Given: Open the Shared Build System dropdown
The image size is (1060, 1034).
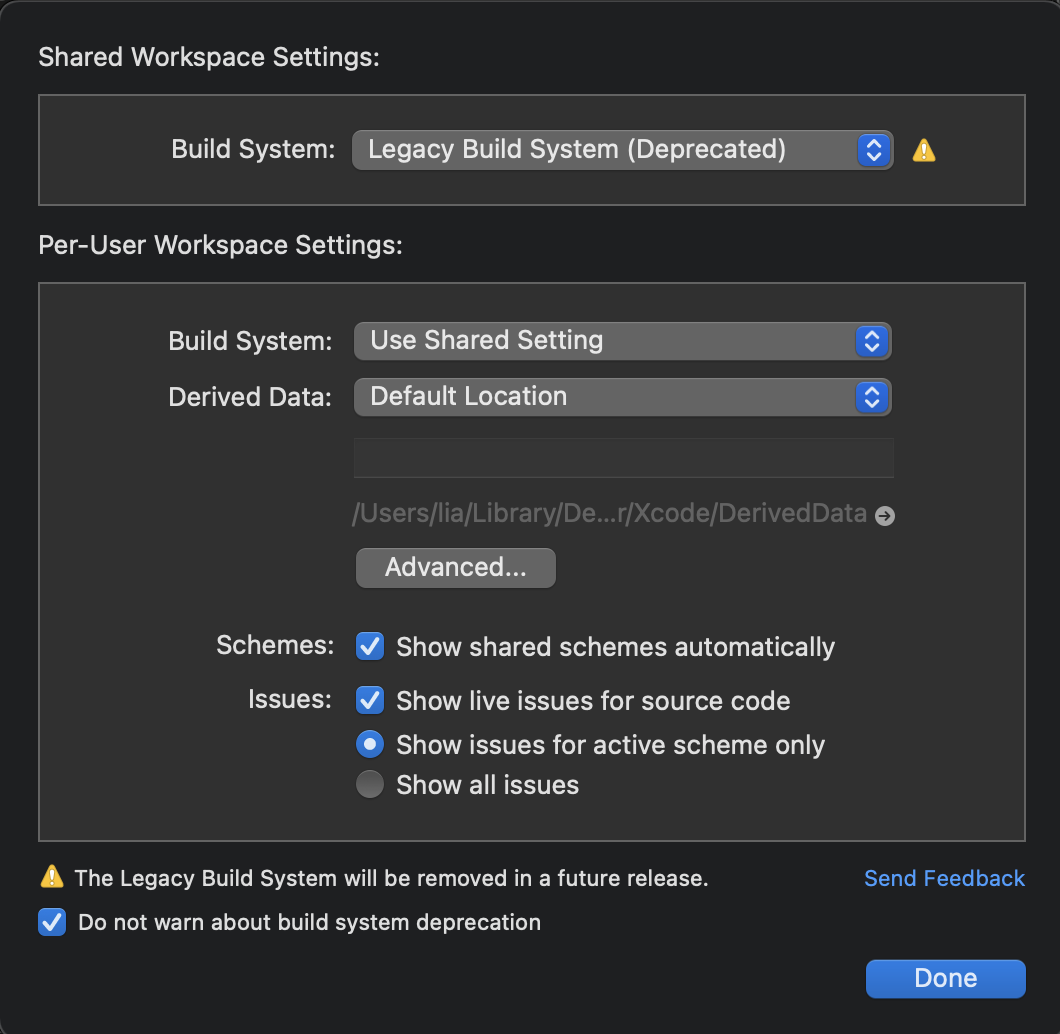Looking at the screenshot, I should pyautogui.click(x=622, y=150).
